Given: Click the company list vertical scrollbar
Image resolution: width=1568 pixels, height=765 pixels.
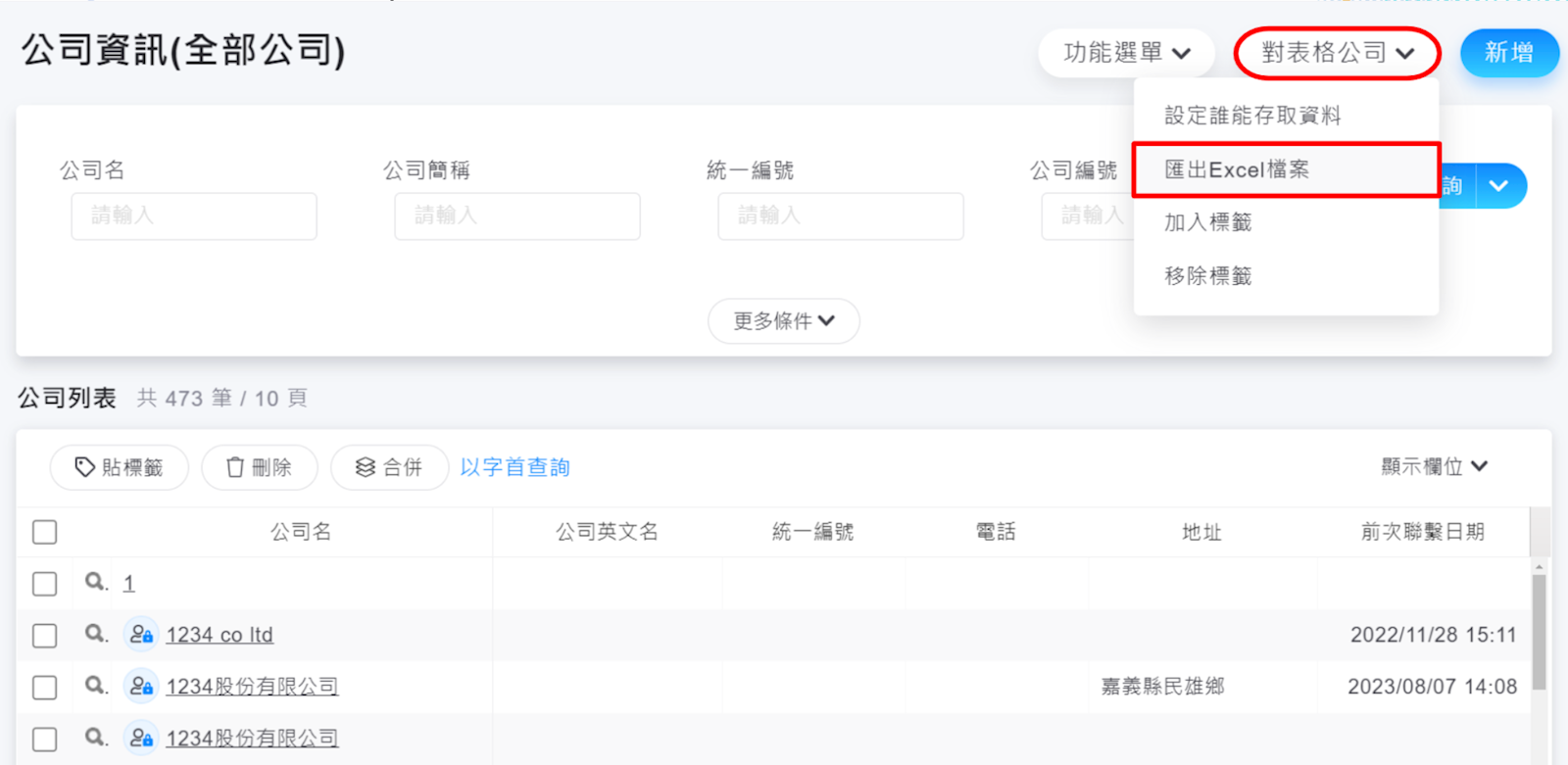Looking at the screenshot, I should pyautogui.click(x=1539, y=632).
